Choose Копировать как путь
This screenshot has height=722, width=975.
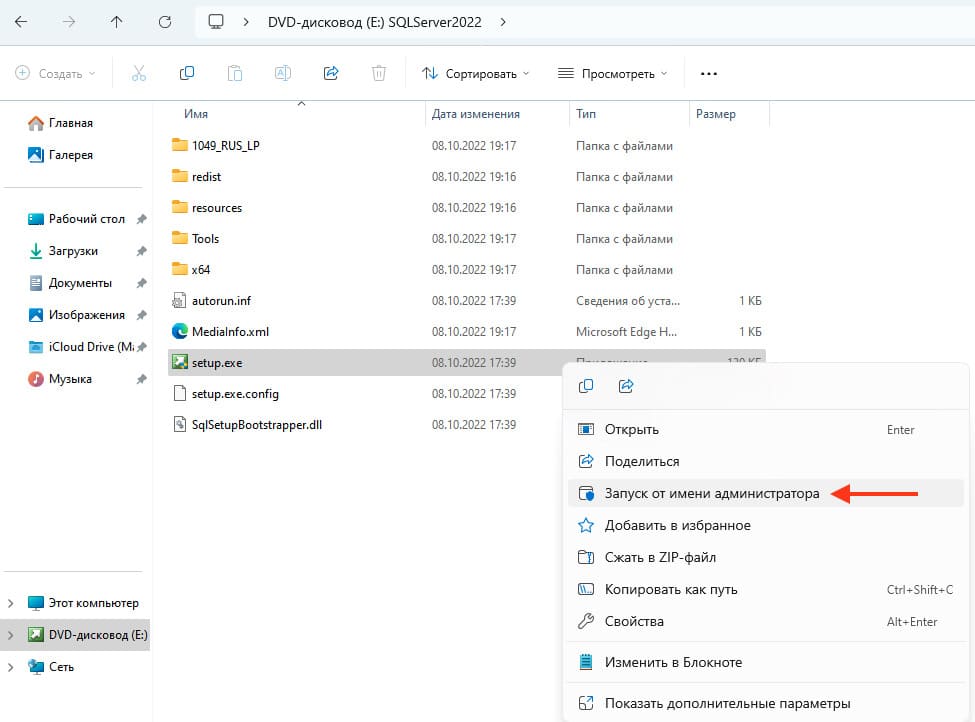point(766,590)
